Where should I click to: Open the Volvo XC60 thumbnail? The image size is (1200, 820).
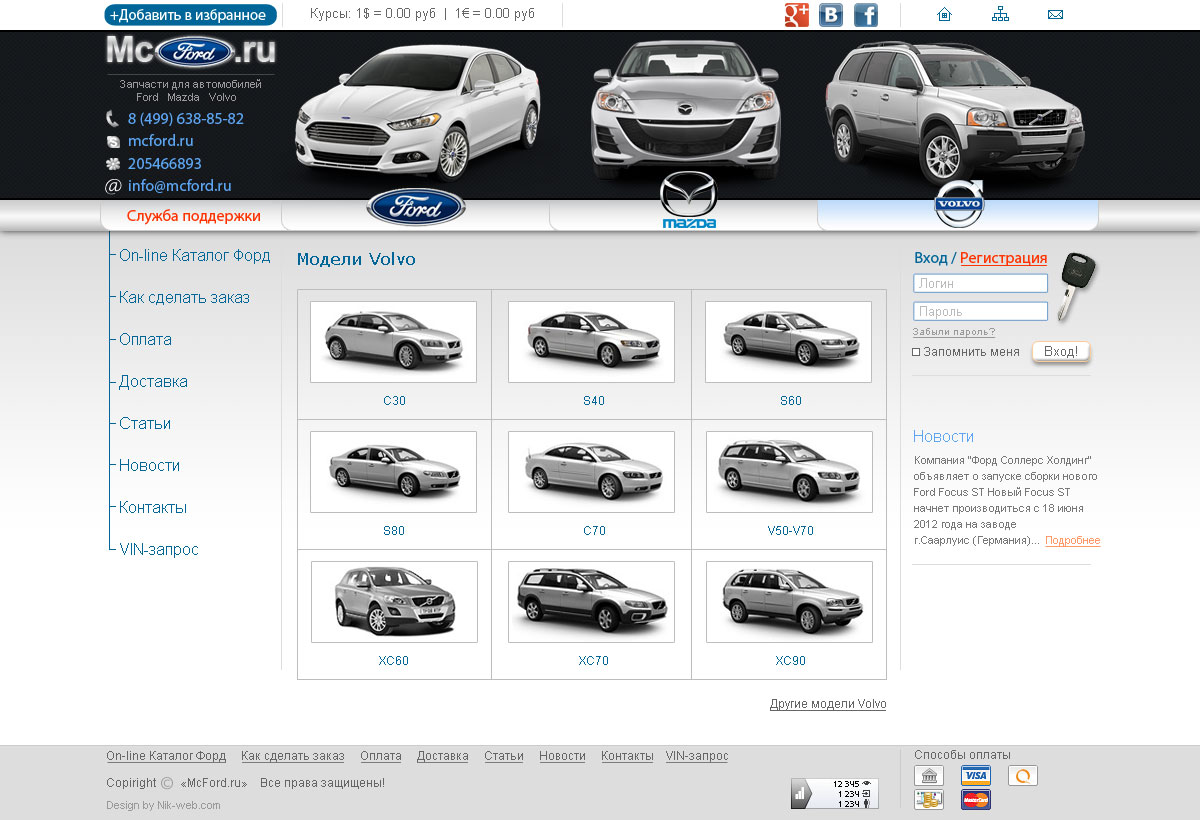[x=394, y=602]
